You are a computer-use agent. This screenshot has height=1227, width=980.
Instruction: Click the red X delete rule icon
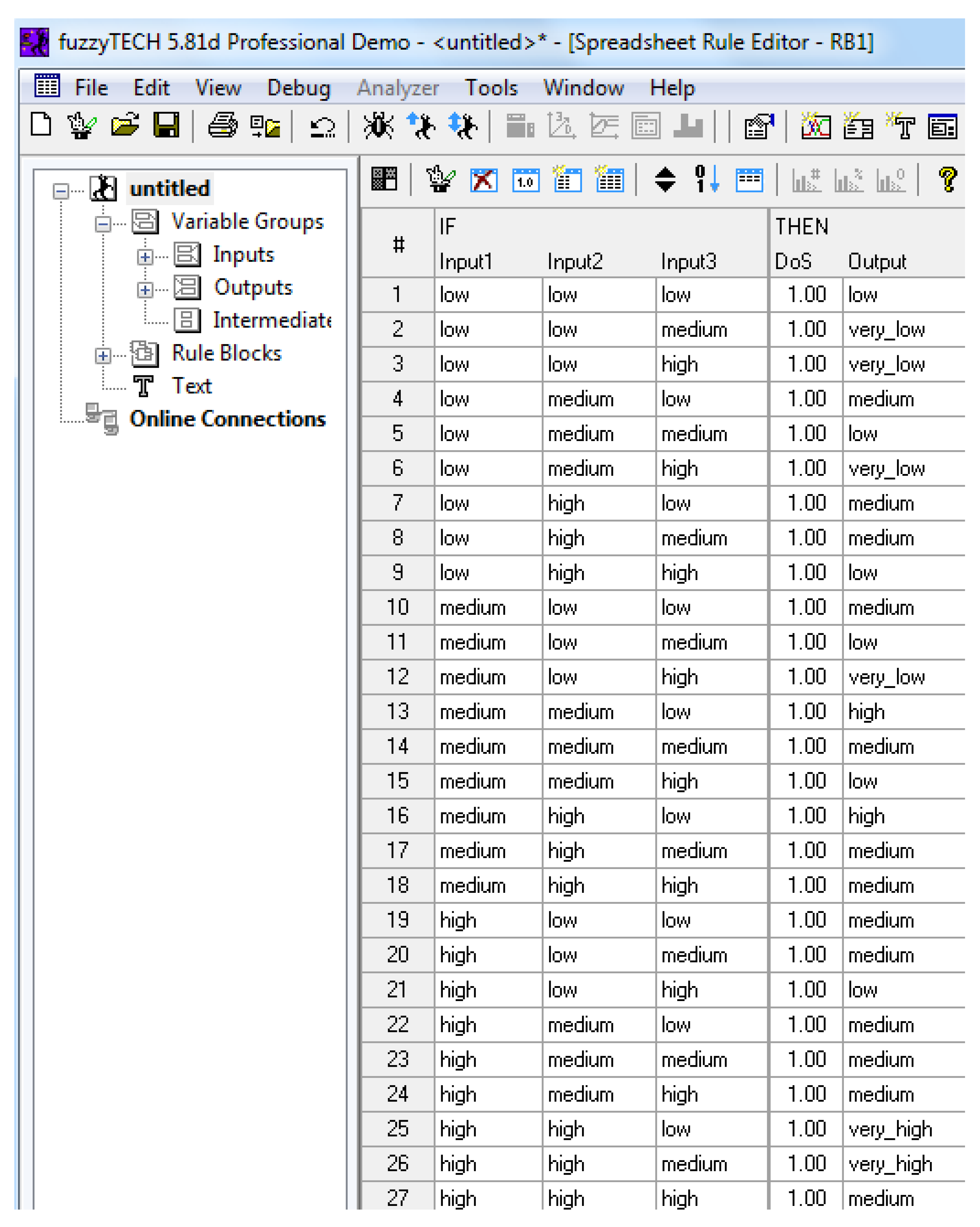pyautogui.click(x=483, y=181)
